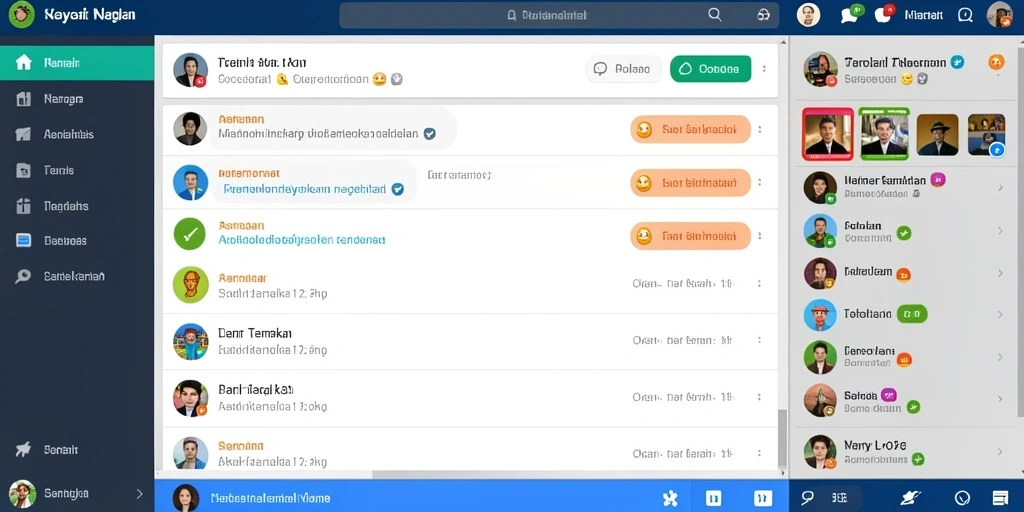
Task: Expand the chevron on the Saloia contact
Action: pyautogui.click(x=1000, y=400)
